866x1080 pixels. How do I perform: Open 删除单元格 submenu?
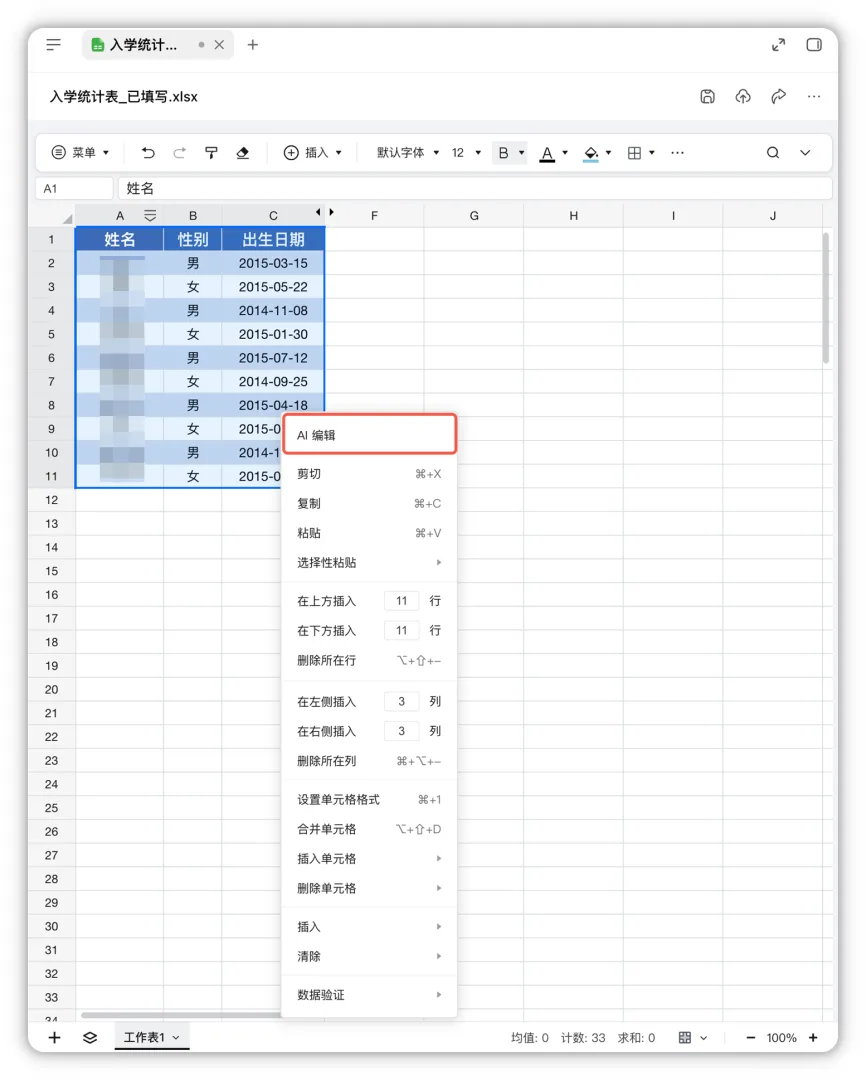(x=370, y=889)
